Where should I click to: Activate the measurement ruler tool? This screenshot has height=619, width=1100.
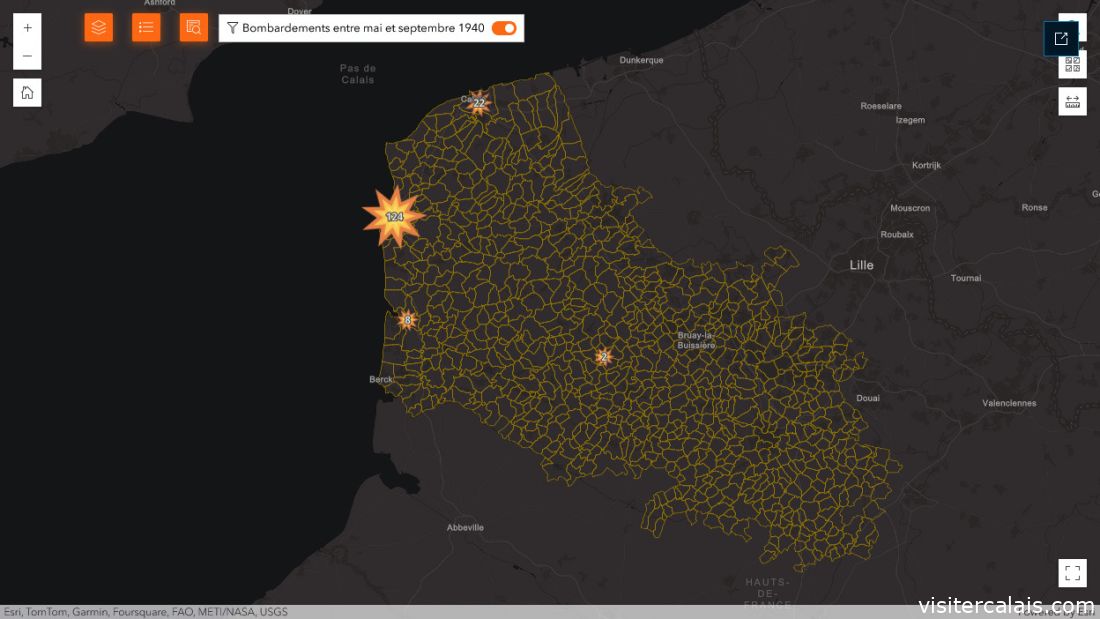pyautogui.click(x=1073, y=102)
